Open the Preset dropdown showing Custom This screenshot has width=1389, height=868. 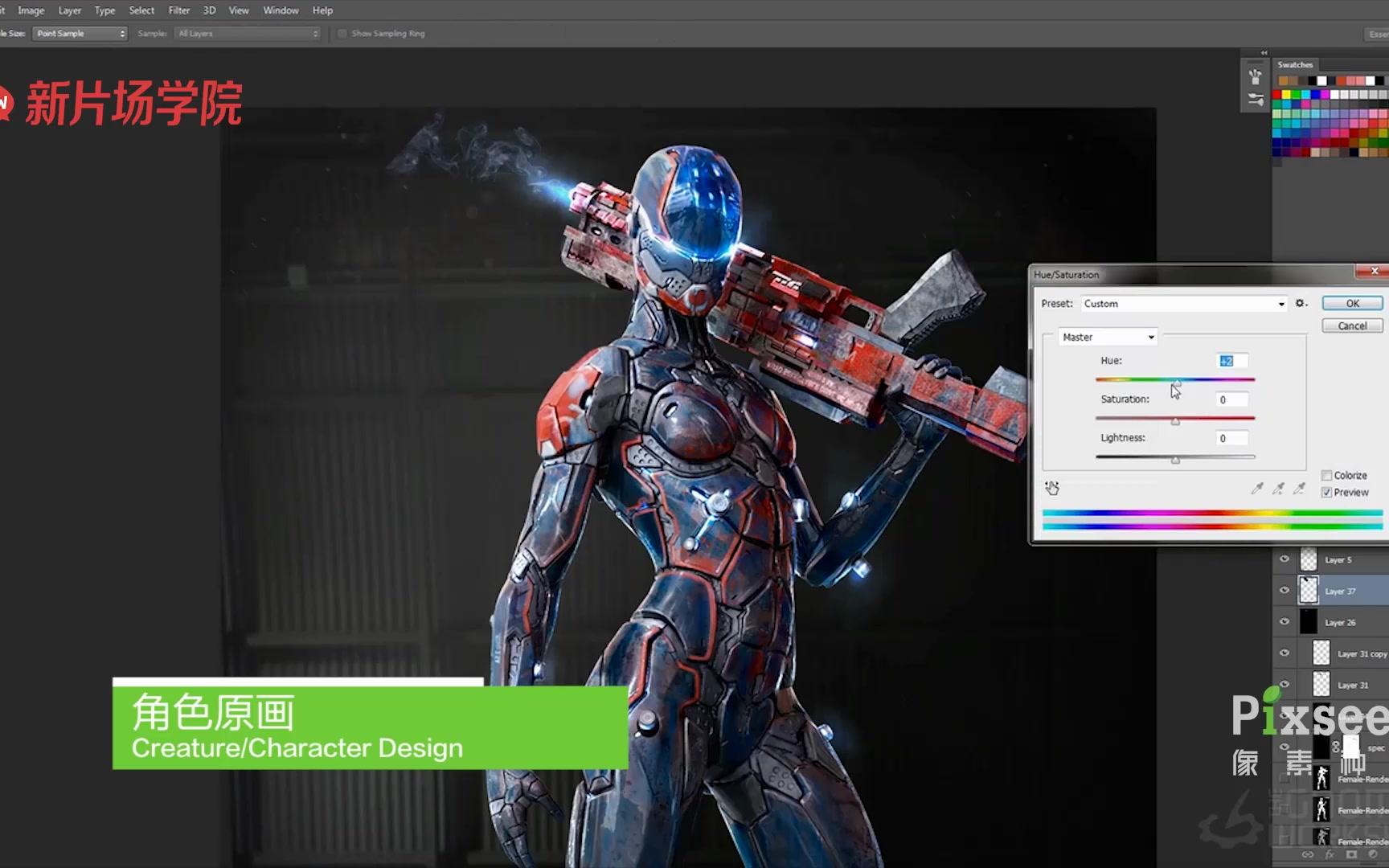pyautogui.click(x=1183, y=304)
